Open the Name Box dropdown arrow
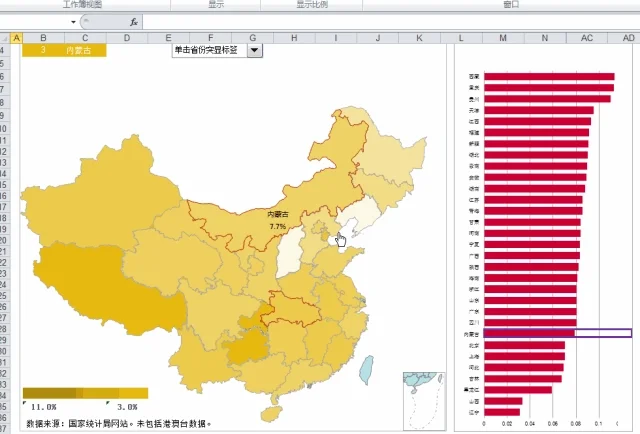Viewport: 640px width, 434px height. pyautogui.click(x=73, y=22)
